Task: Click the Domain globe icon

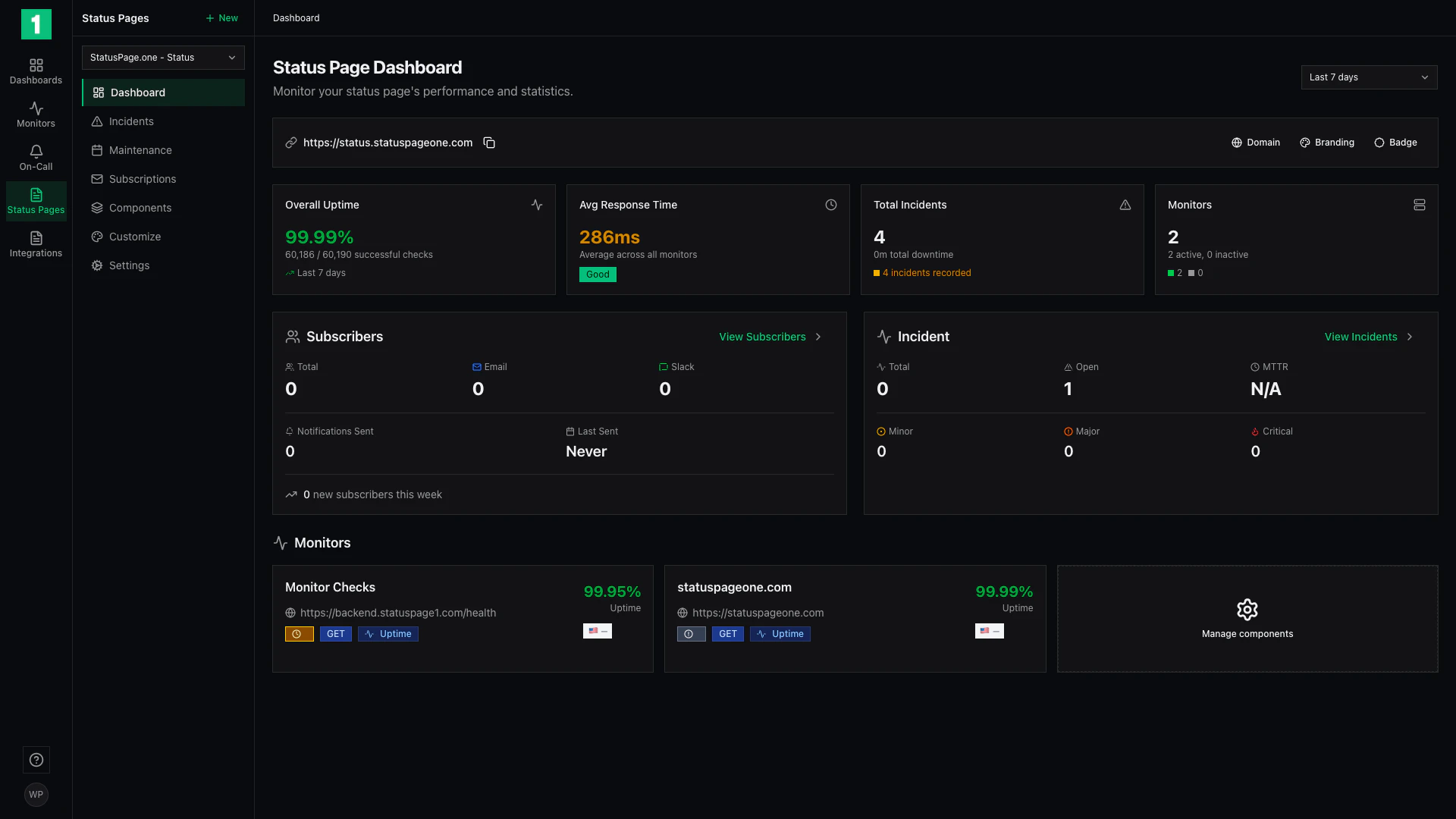Action: (x=1238, y=143)
